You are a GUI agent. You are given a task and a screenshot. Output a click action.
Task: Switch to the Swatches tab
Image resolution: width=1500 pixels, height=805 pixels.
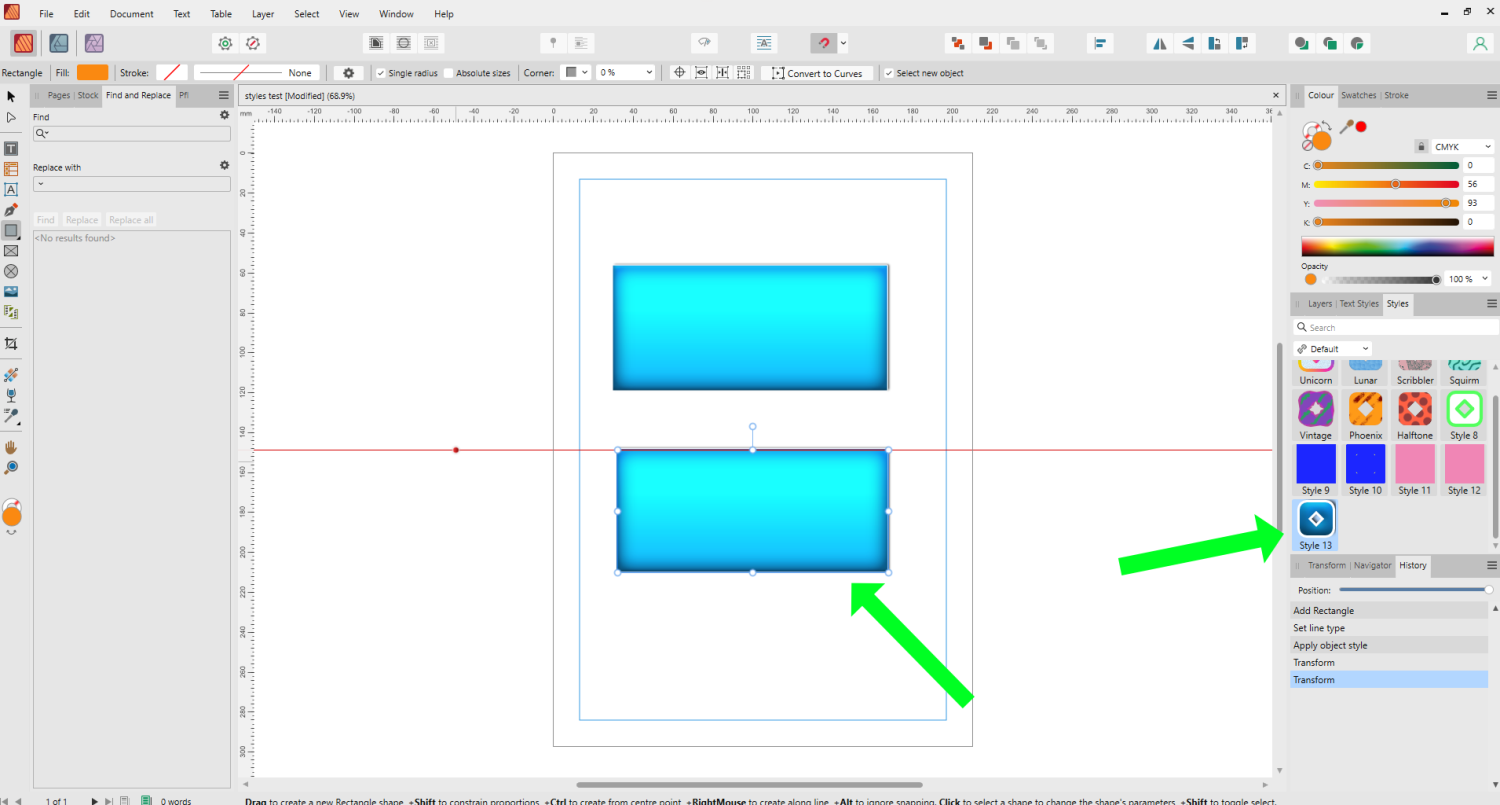click(1358, 95)
